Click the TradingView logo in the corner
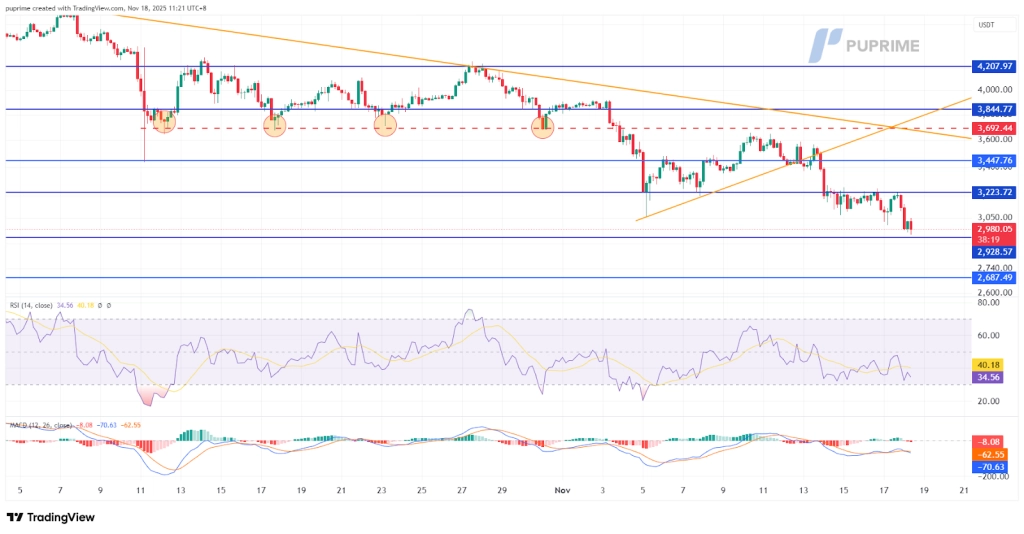 [x=50, y=517]
